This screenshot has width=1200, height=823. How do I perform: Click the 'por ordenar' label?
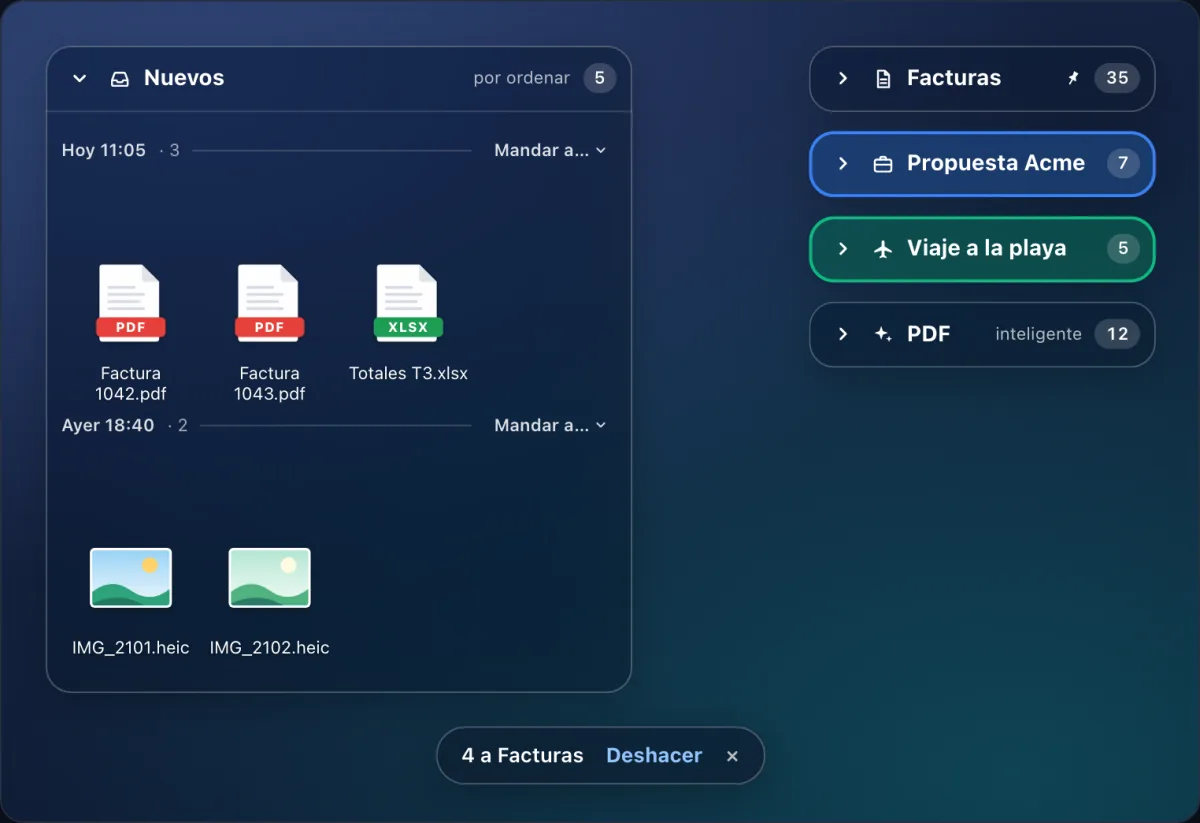[522, 78]
